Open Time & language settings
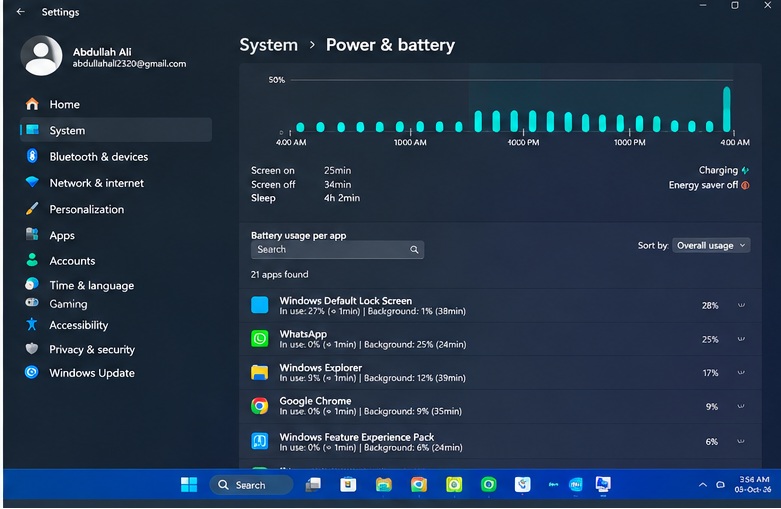This screenshot has height=509, width=781. pos(116,285)
